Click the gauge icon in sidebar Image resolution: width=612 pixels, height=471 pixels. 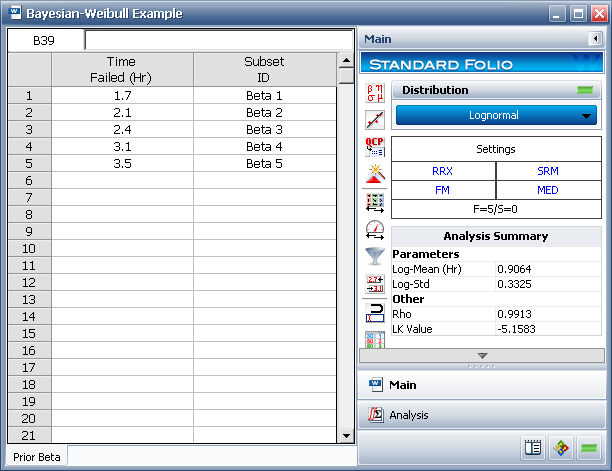375,228
